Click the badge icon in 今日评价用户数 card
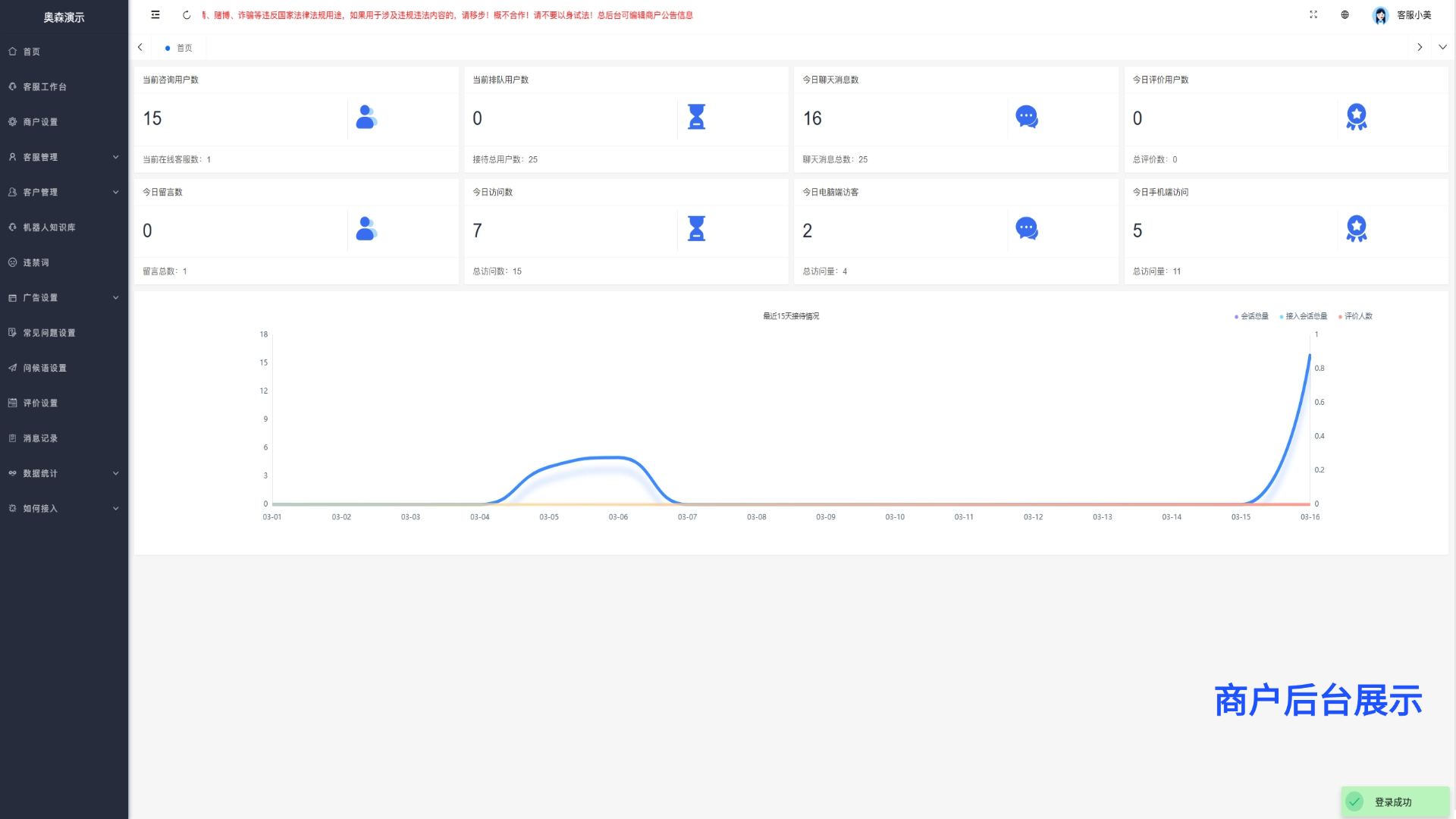This screenshot has width=1456, height=819. pyautogui.click(x=1356, y=118)
